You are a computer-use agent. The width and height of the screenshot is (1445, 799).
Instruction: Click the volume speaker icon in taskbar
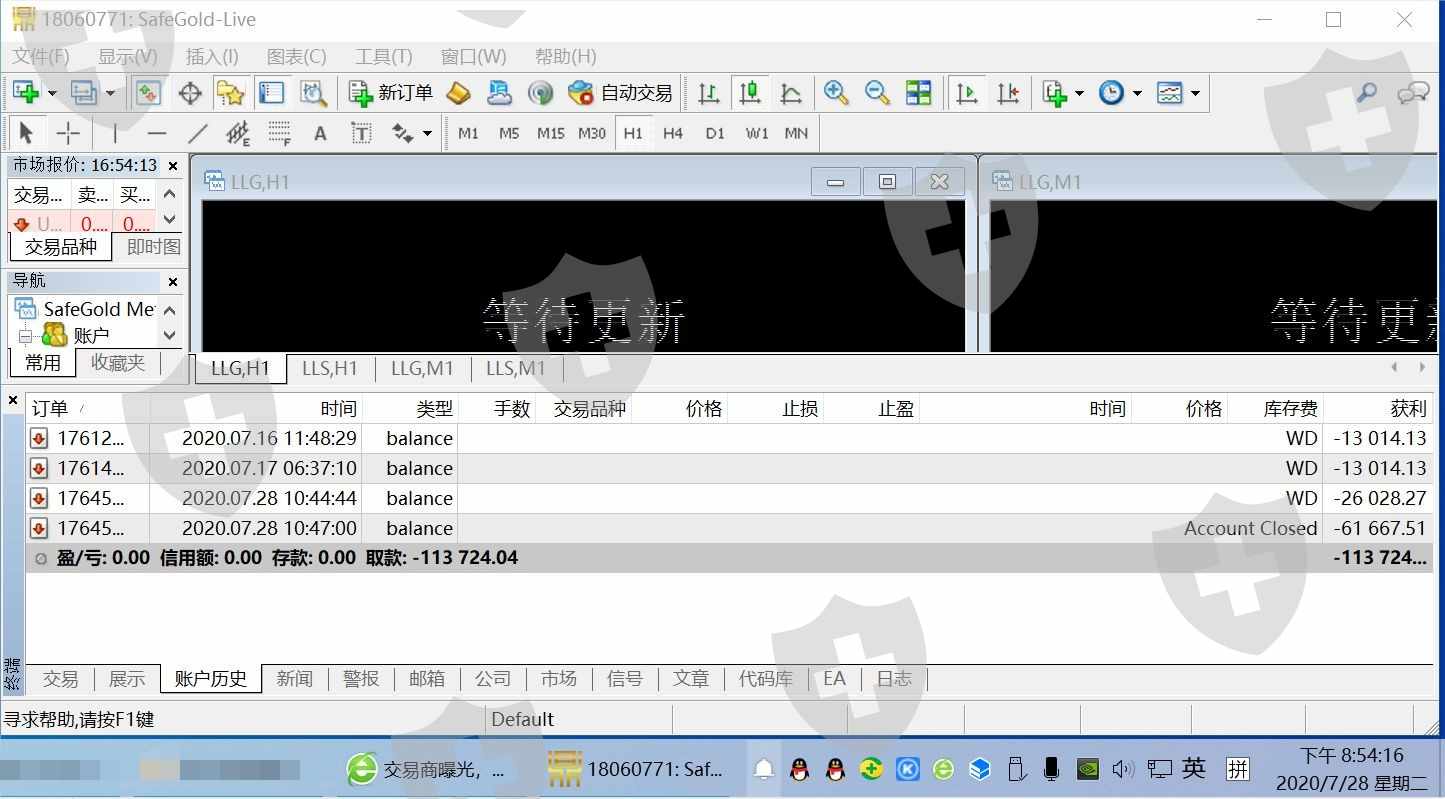1123,769
